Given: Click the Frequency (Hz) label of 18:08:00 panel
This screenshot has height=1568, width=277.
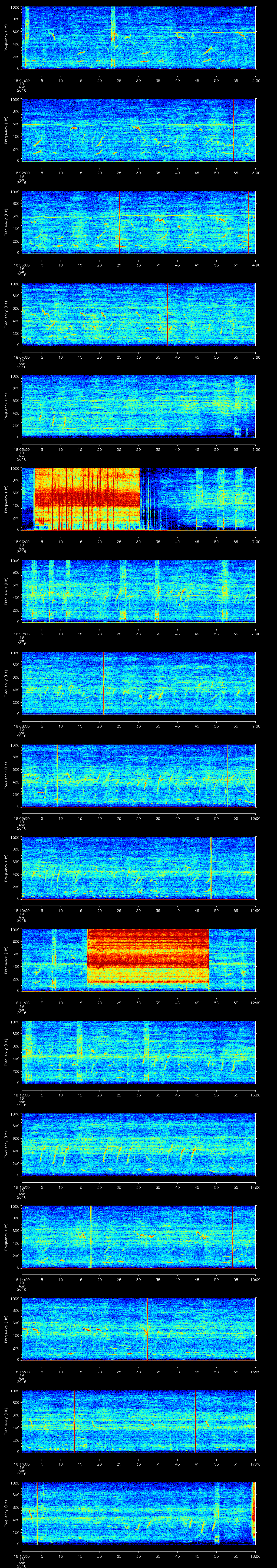Looking at the screenshot, I should coord(6,683).
